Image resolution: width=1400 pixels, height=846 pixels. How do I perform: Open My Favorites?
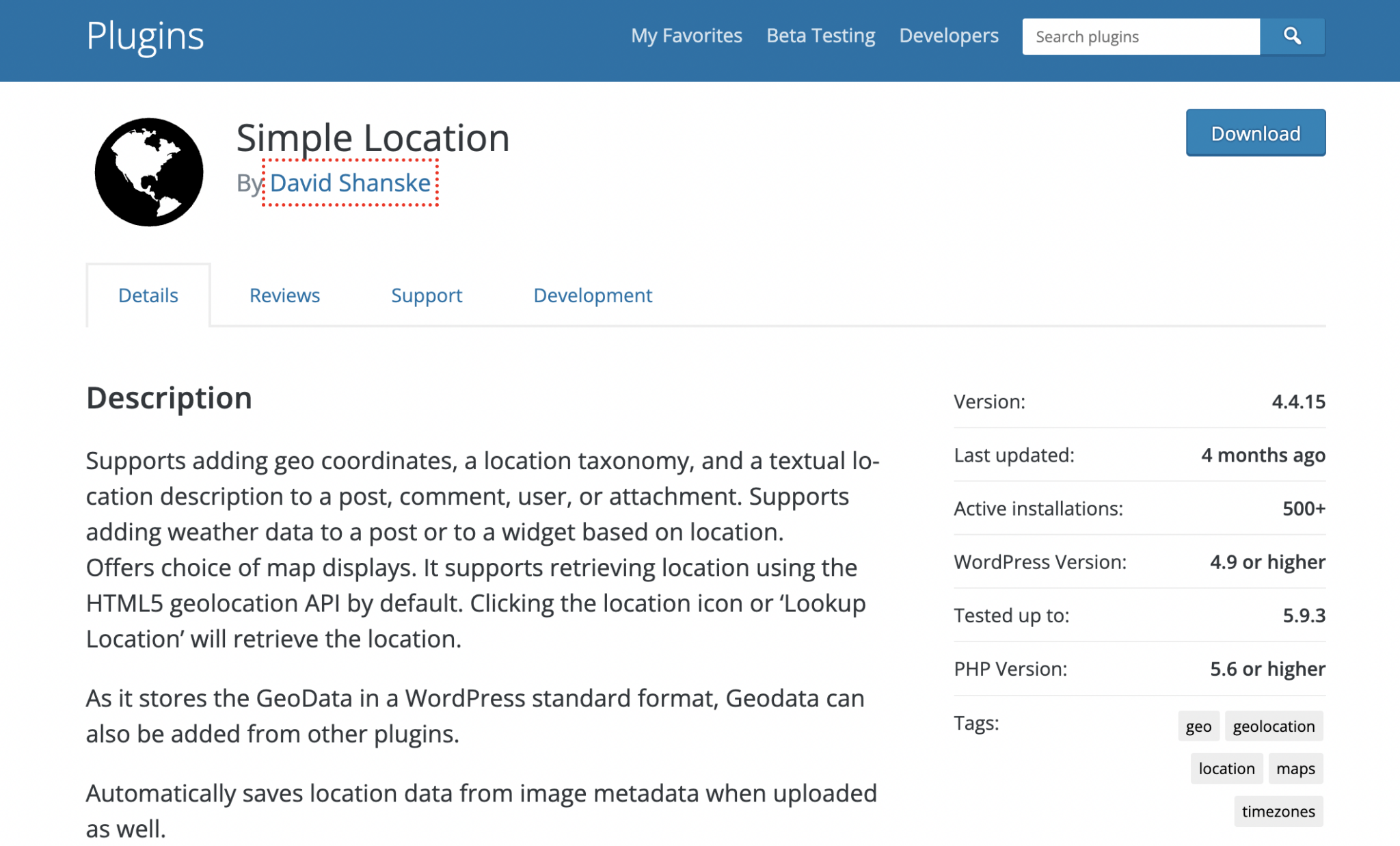[x=686, y=35]
